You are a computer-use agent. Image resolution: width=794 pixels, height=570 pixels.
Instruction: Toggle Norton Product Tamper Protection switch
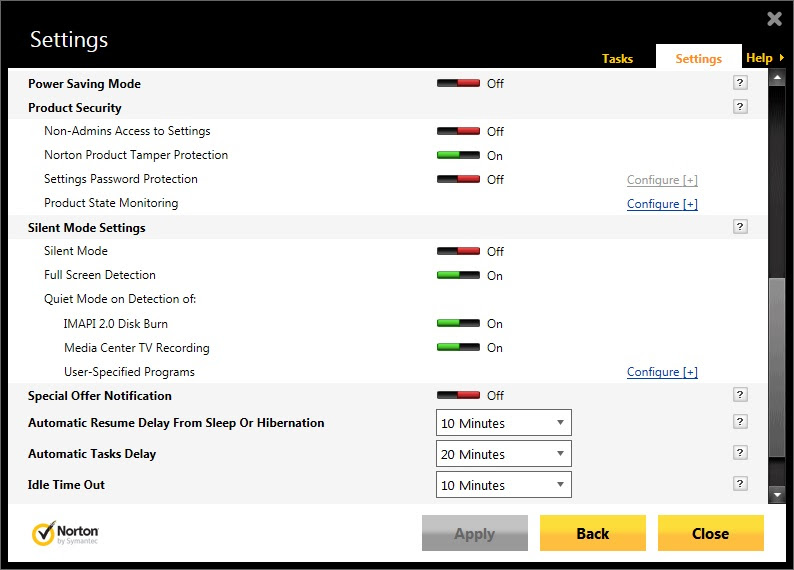coord(458,155)
